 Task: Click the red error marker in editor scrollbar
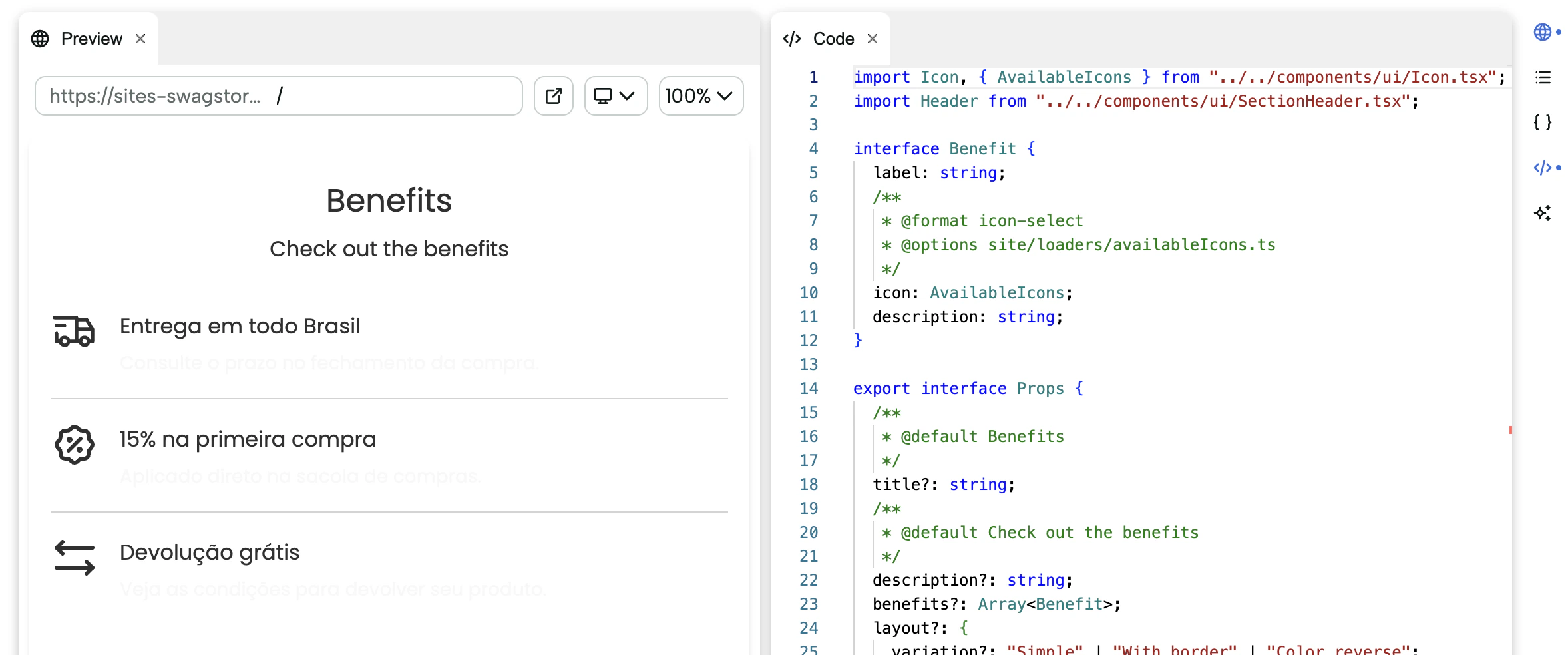1510,430
